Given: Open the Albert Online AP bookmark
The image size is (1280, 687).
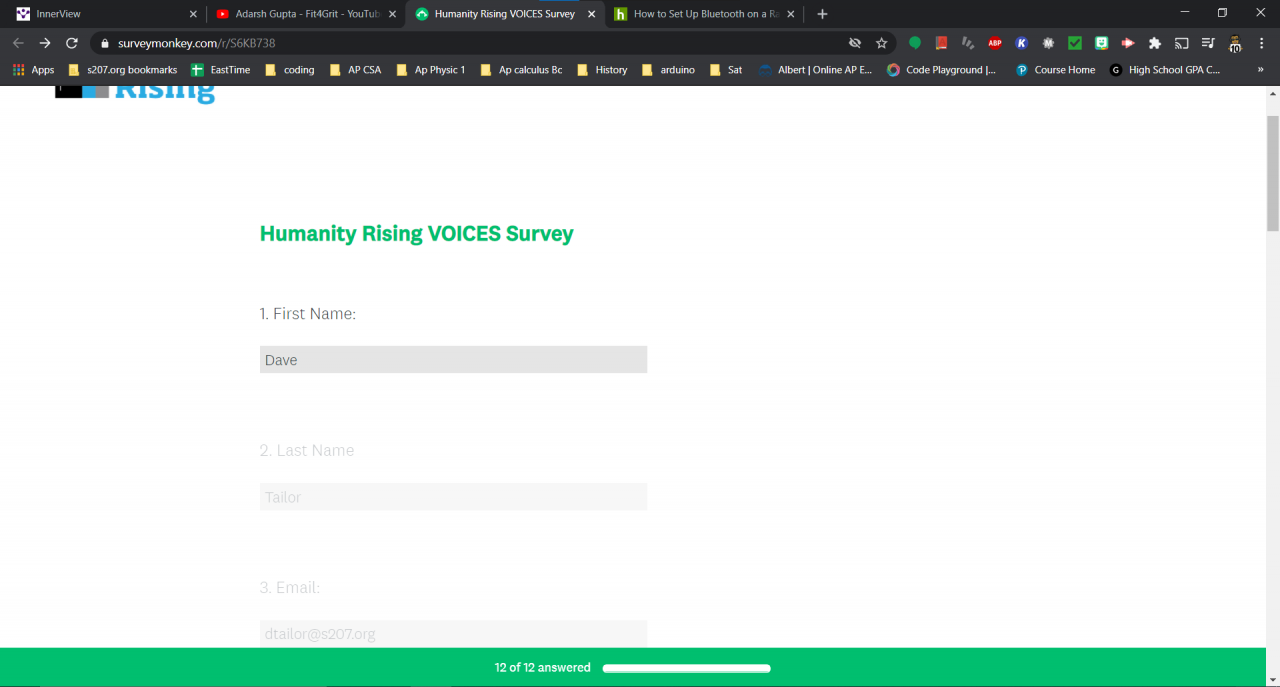Looking at the screenshot, I should (816, 70).
